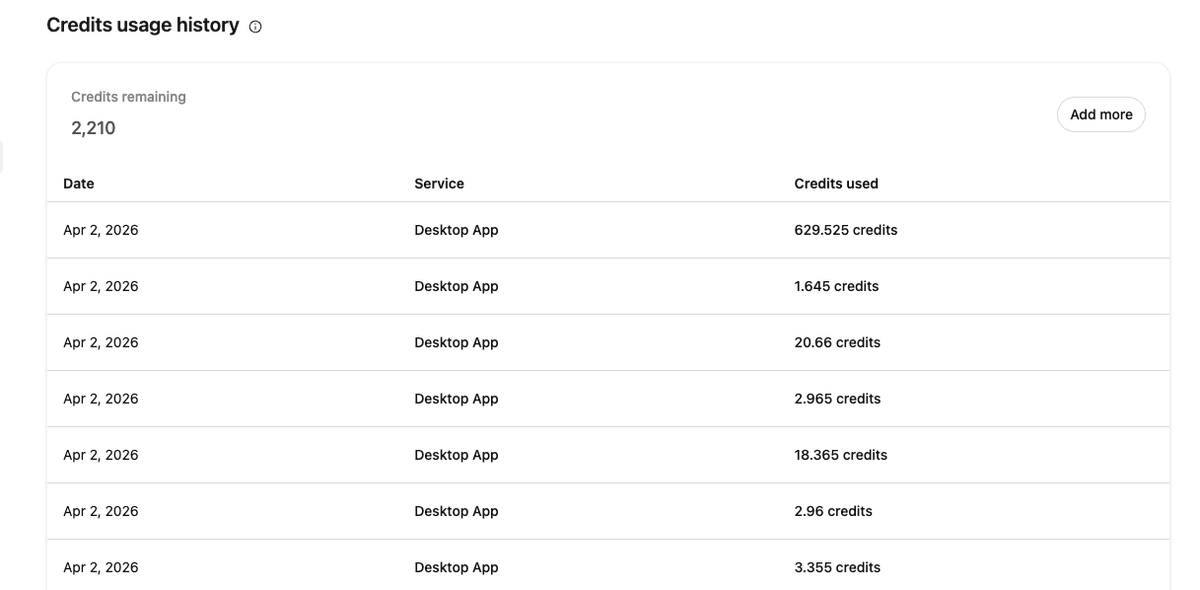Select the 3.355 credits cell
The height and width of the screenshot is (590, 1200).
(x=837, y=567)
